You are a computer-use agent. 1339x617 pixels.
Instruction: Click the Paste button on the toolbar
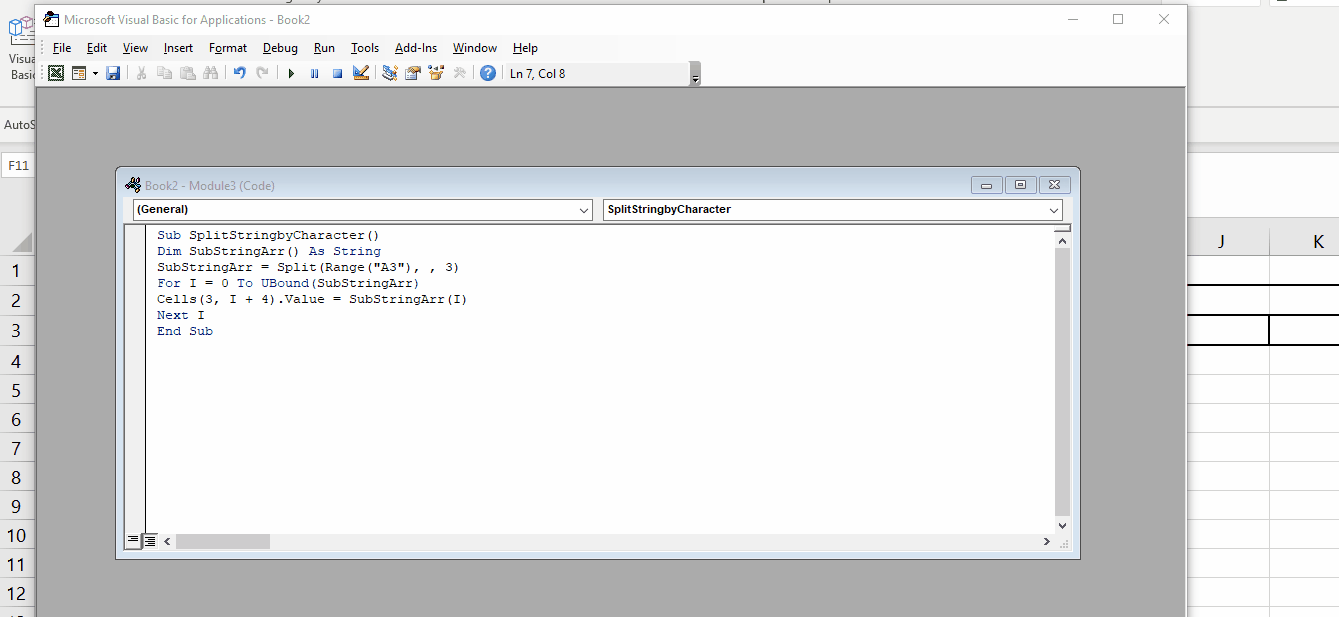coord(187,72)
